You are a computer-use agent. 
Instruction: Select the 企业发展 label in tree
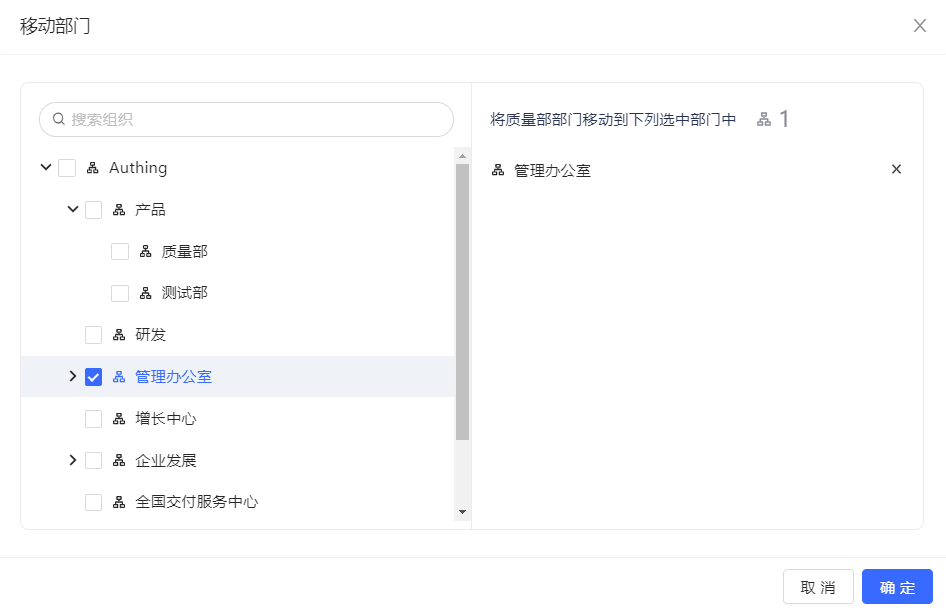coord(166,461)
